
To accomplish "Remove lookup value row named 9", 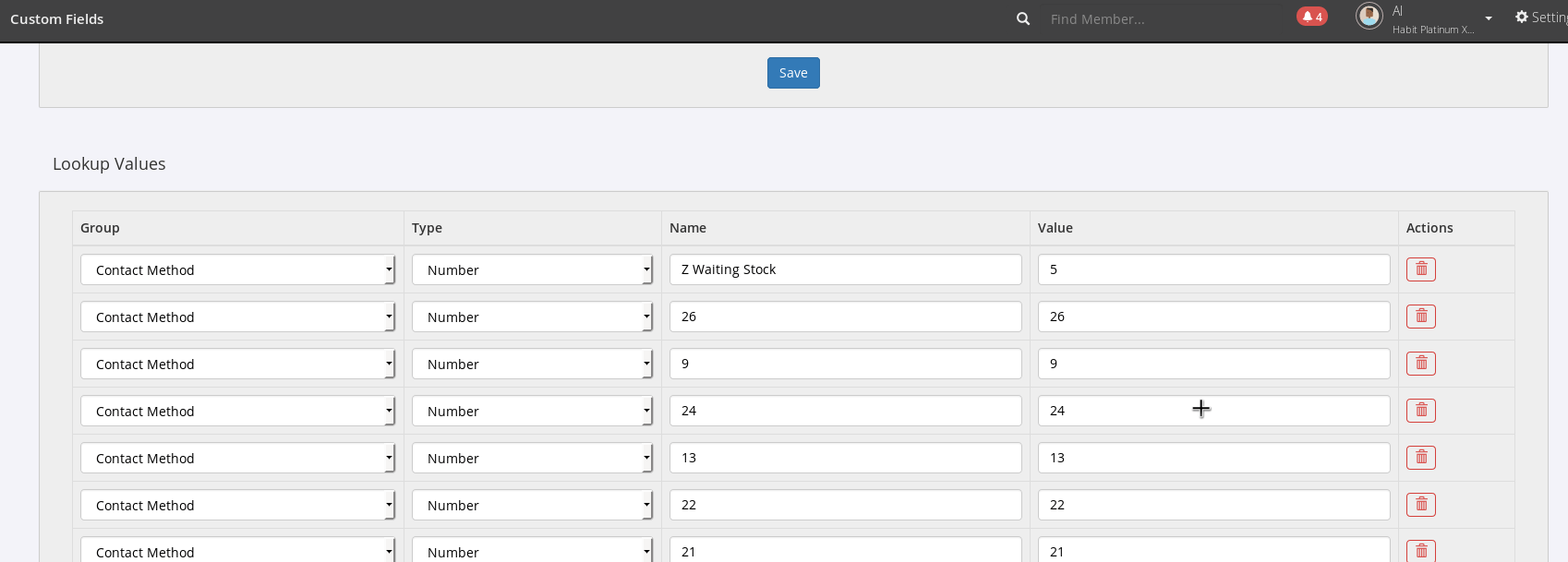I will coord(1421,364).
